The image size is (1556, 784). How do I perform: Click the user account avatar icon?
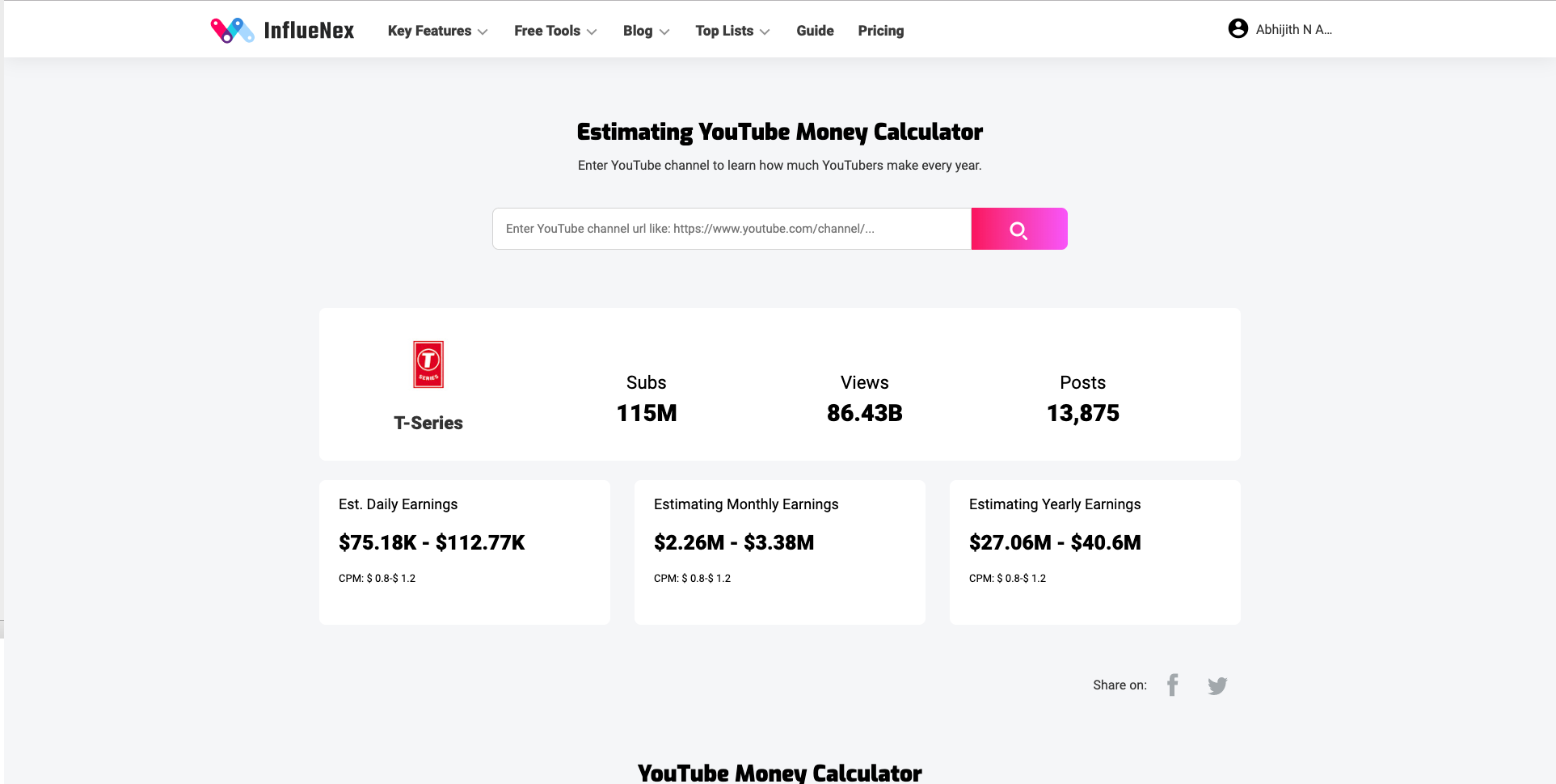coord(1238,29)
